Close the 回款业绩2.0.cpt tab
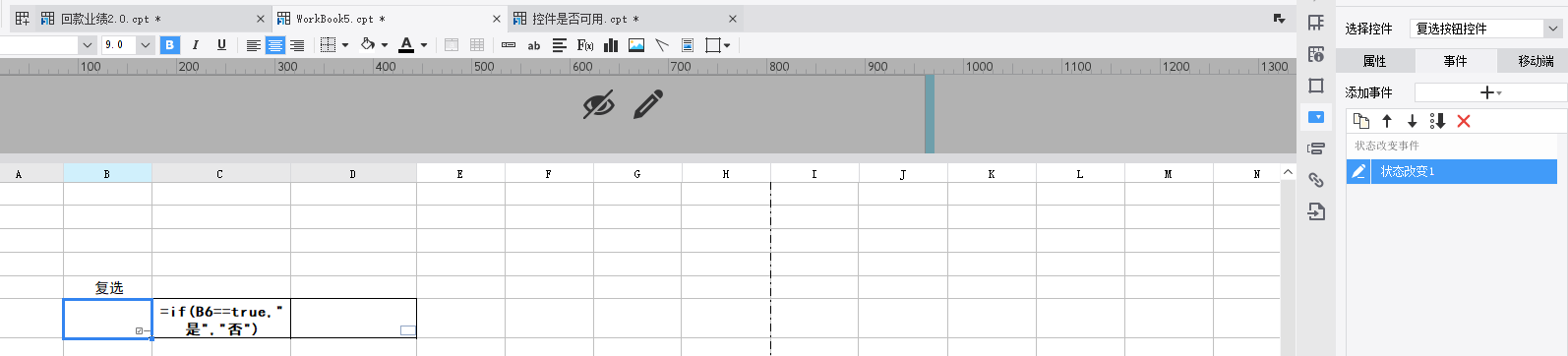 [x=261, y=19]
